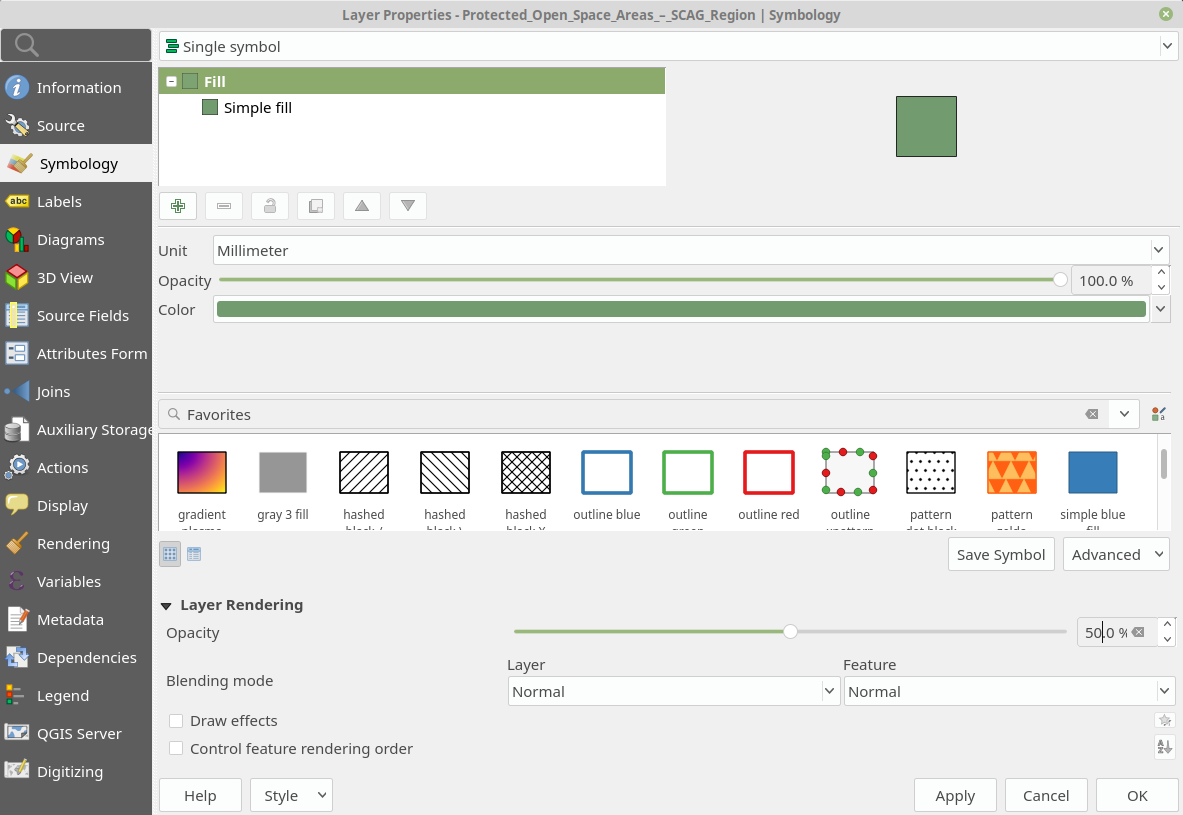Add a new symbol layer with the green plus
The width and height of the screenshot is (1183, 815).
pyautogui.click(x=178, y=206)
